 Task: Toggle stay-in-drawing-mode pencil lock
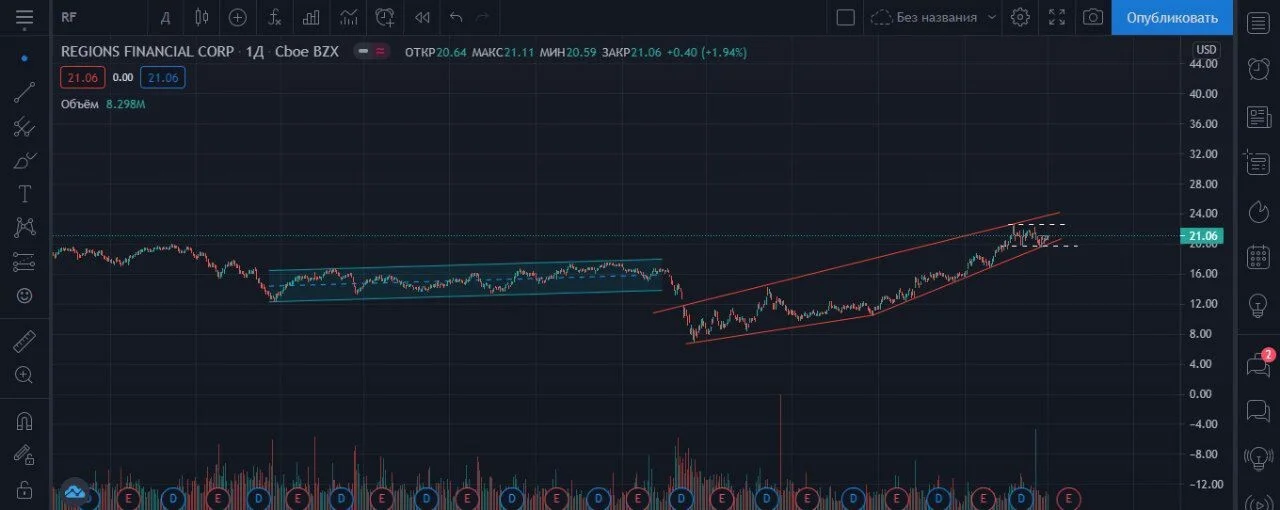(24, 456)
